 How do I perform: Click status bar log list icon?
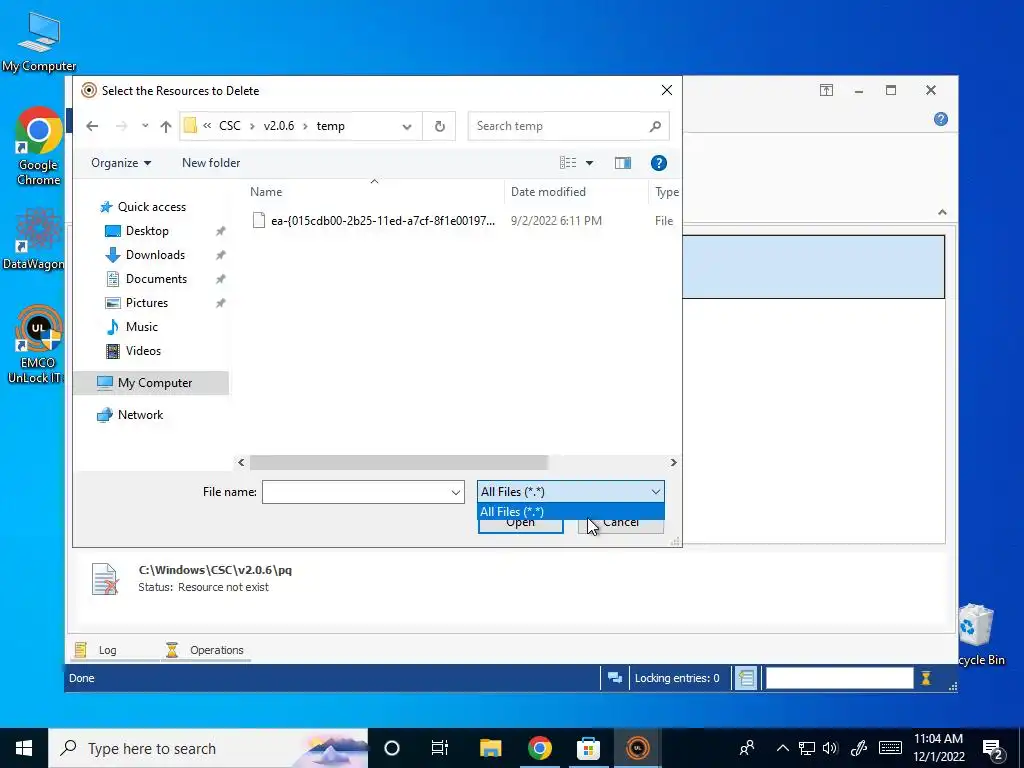click(x=746, y=678)
